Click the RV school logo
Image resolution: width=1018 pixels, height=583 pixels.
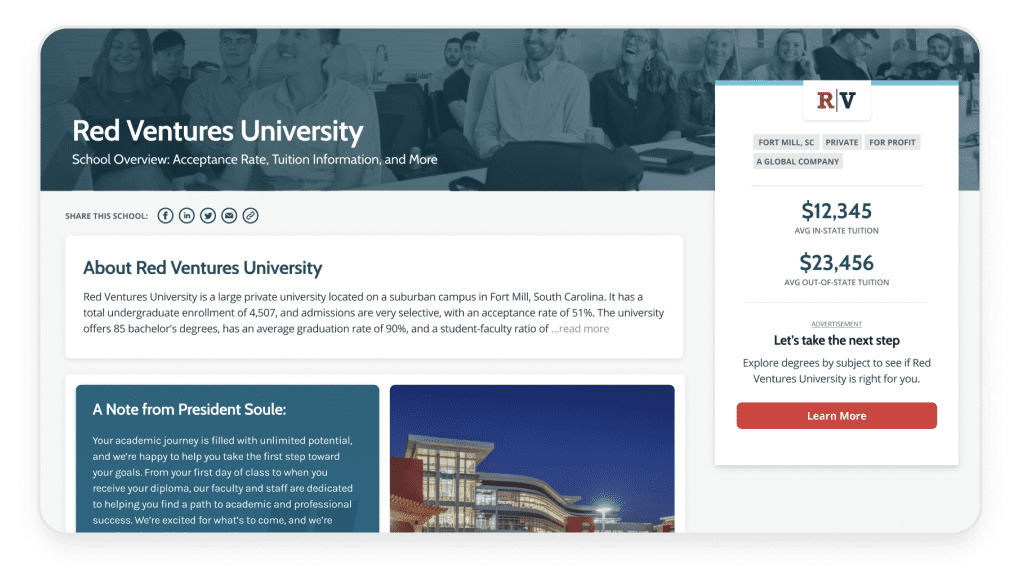click(x=836, y=101)
